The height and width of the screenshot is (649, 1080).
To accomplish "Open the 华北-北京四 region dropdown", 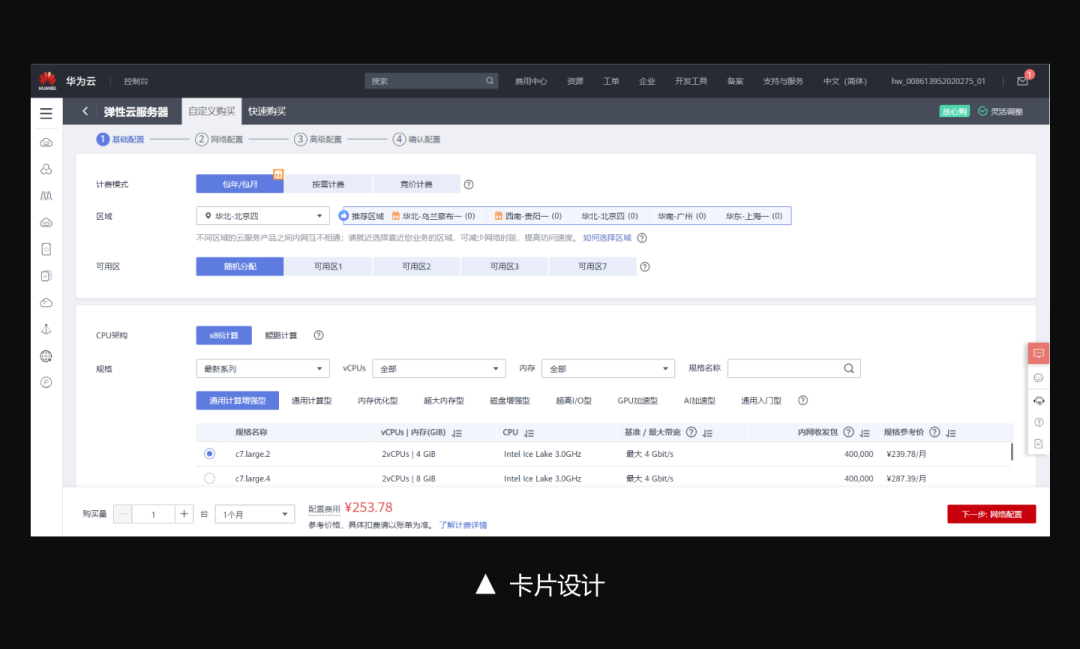I will (x=262, y=216).
